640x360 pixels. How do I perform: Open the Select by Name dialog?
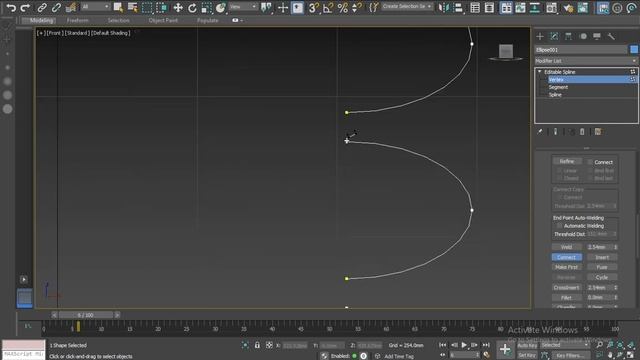coord(133,7)
